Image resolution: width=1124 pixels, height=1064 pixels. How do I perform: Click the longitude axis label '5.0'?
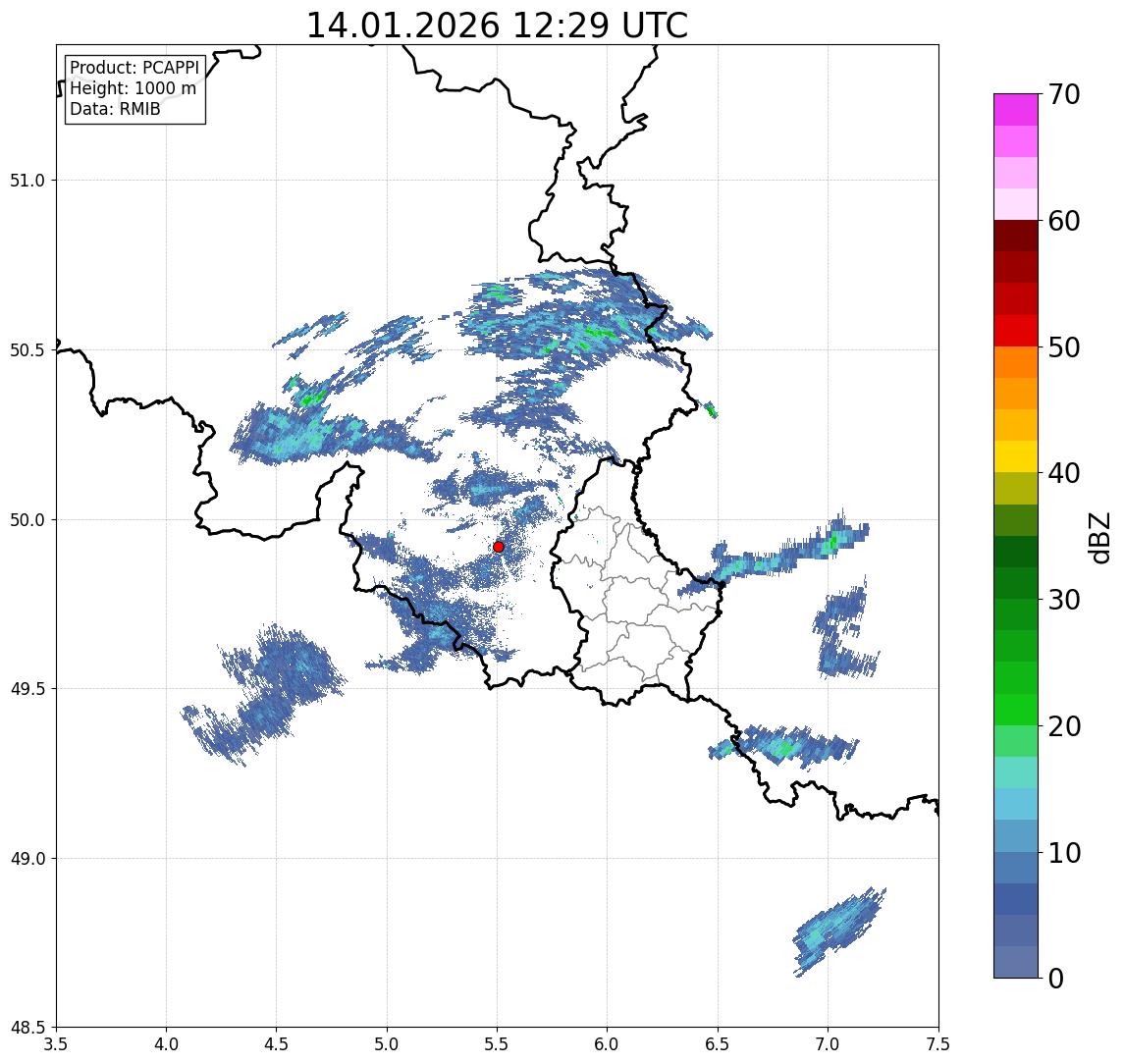(x=387, y=1044)
